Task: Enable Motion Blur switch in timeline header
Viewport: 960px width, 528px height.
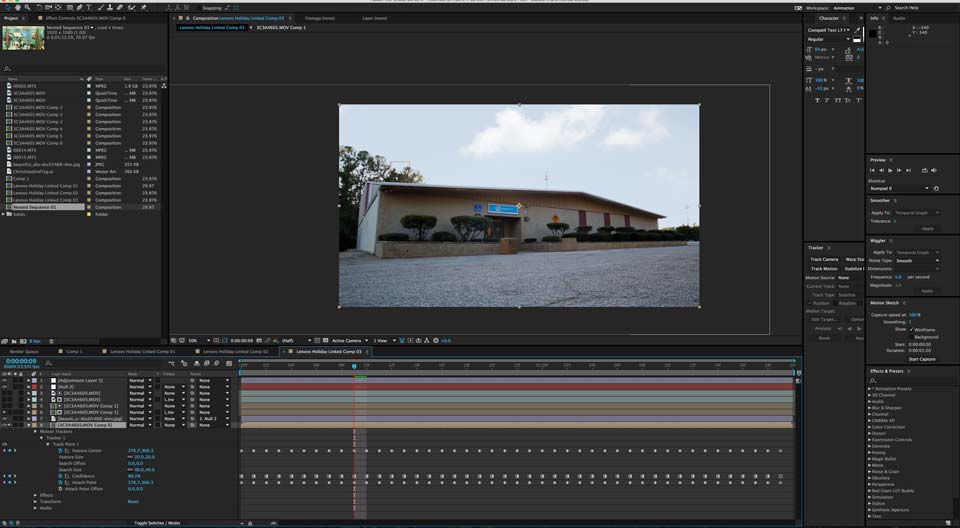Action: [x=216, y=364]
